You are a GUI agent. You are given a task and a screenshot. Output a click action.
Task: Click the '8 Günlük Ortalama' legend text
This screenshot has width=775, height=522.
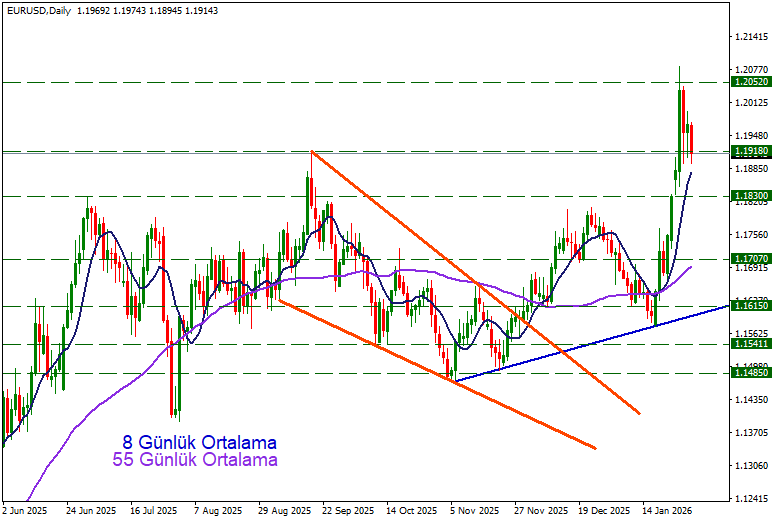click(x=199, y=442)
